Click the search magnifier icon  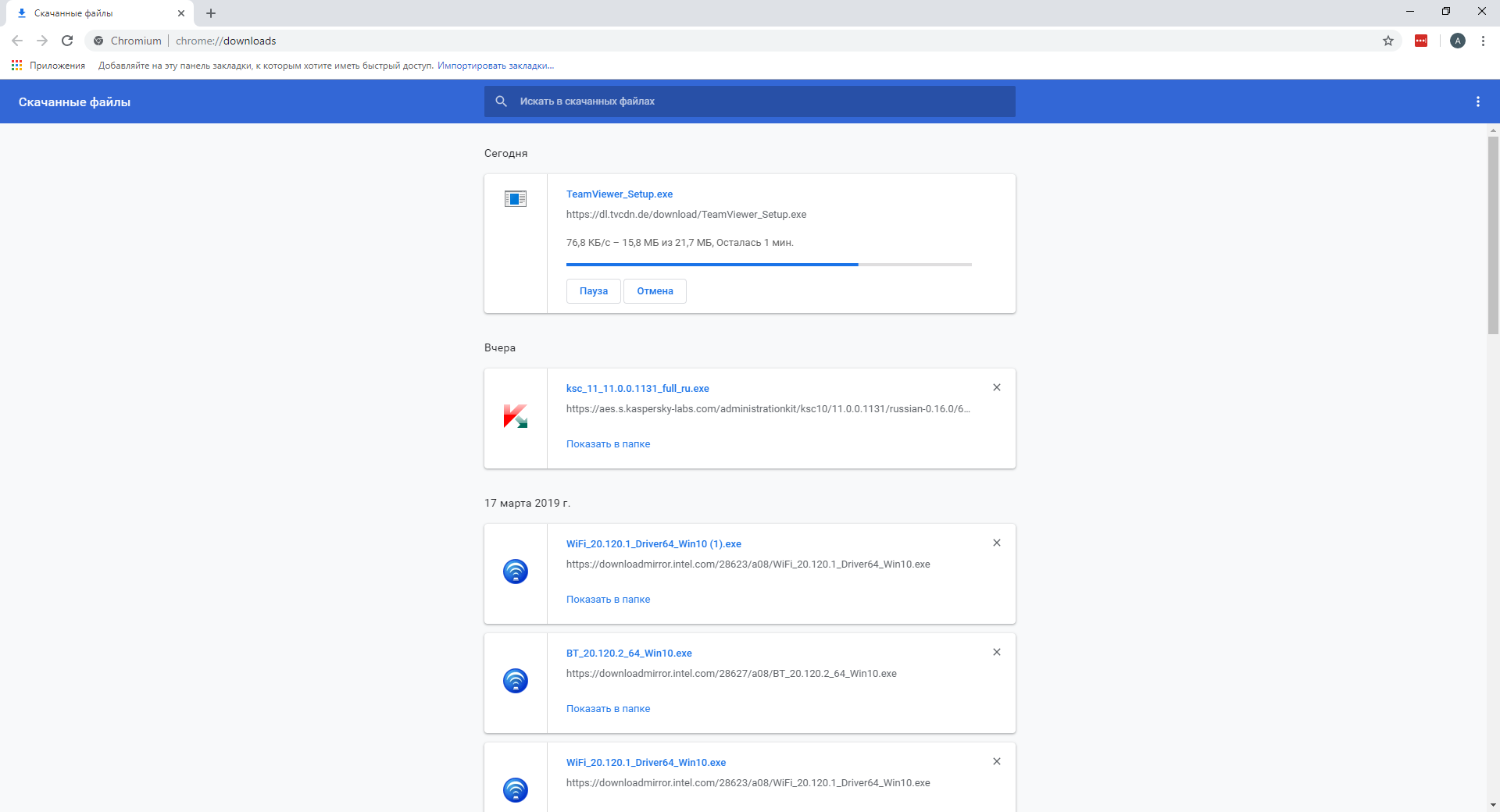pyautogui.click(x=502, y=101)
